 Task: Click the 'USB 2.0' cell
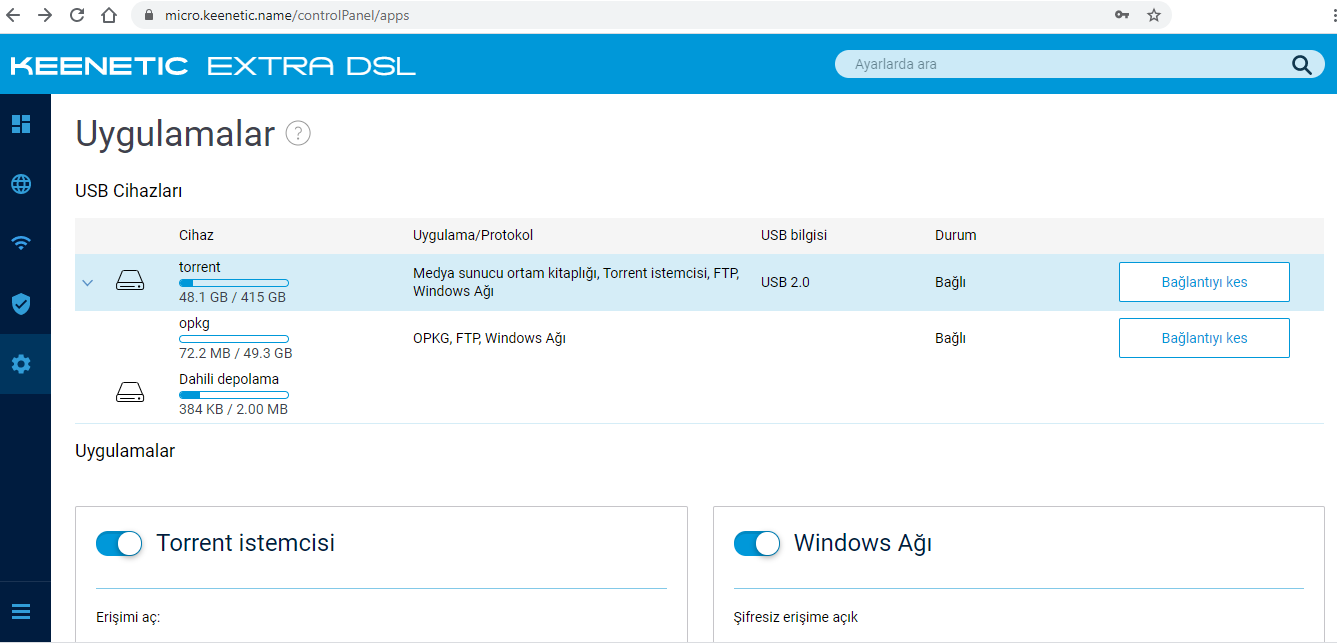point(785,282)
